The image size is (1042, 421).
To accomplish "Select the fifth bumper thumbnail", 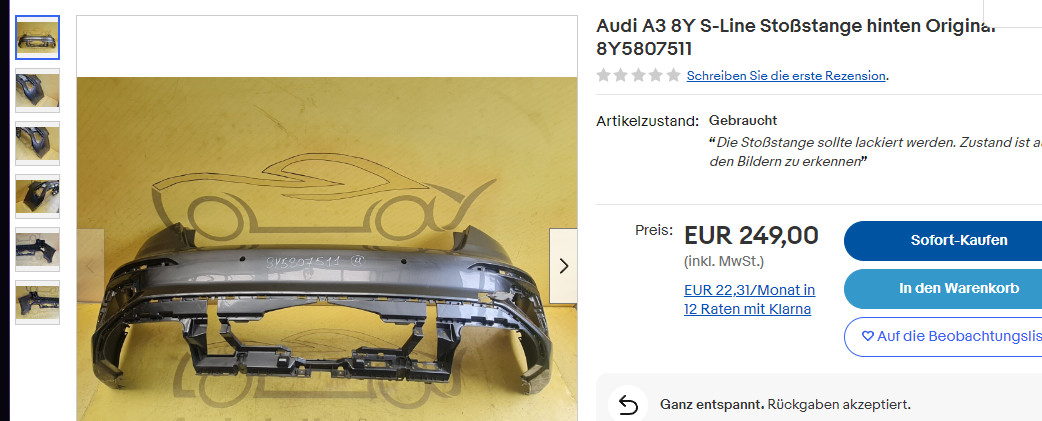I will (37, 250).
